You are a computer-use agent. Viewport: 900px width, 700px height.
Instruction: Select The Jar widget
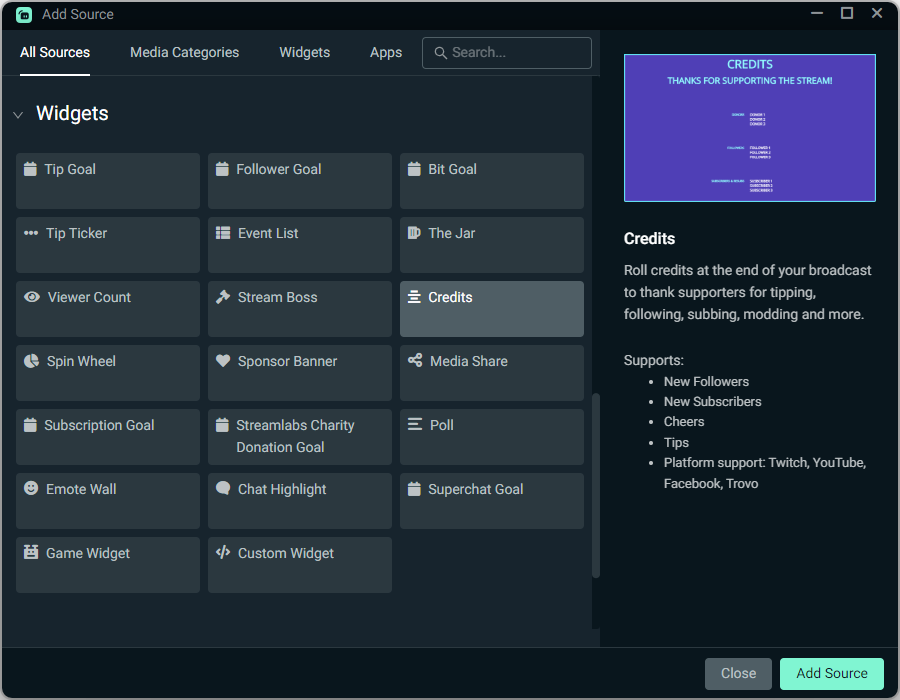click(491, 245)
